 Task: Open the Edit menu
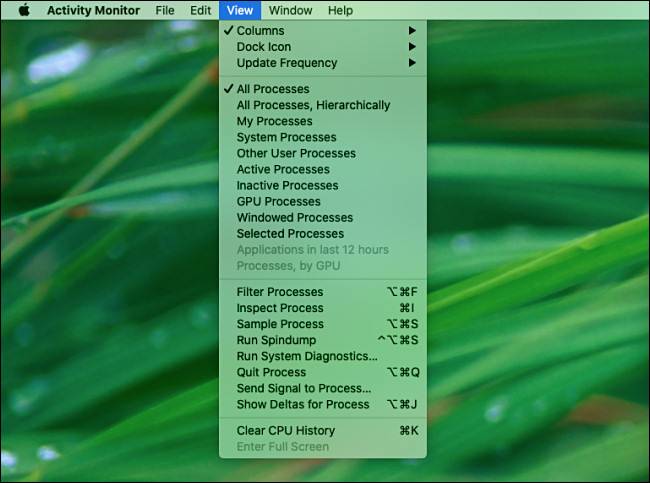(201, 10)
